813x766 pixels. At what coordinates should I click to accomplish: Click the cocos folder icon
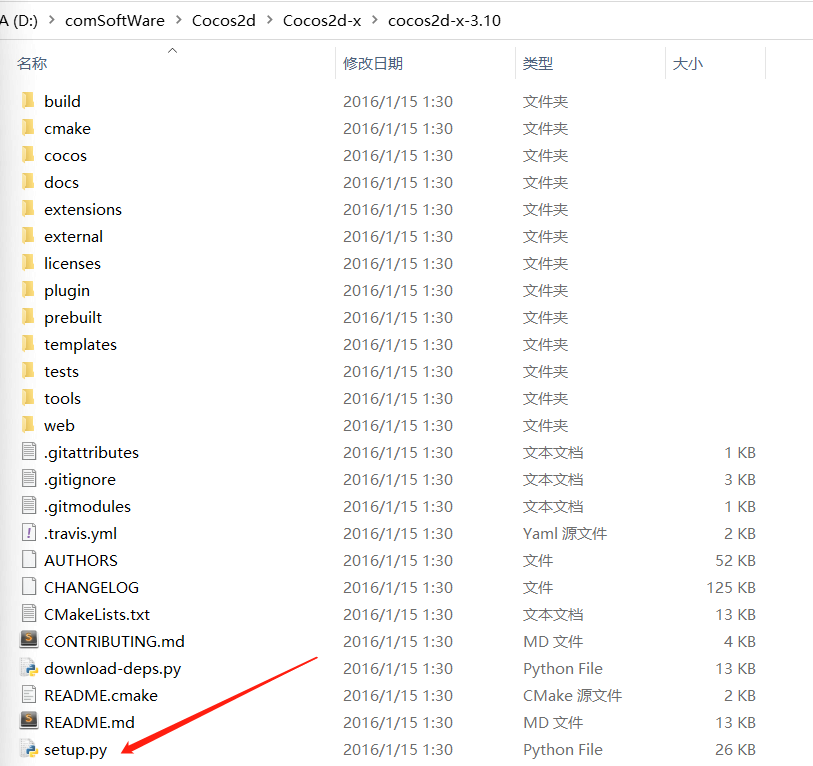click(29, 155)
